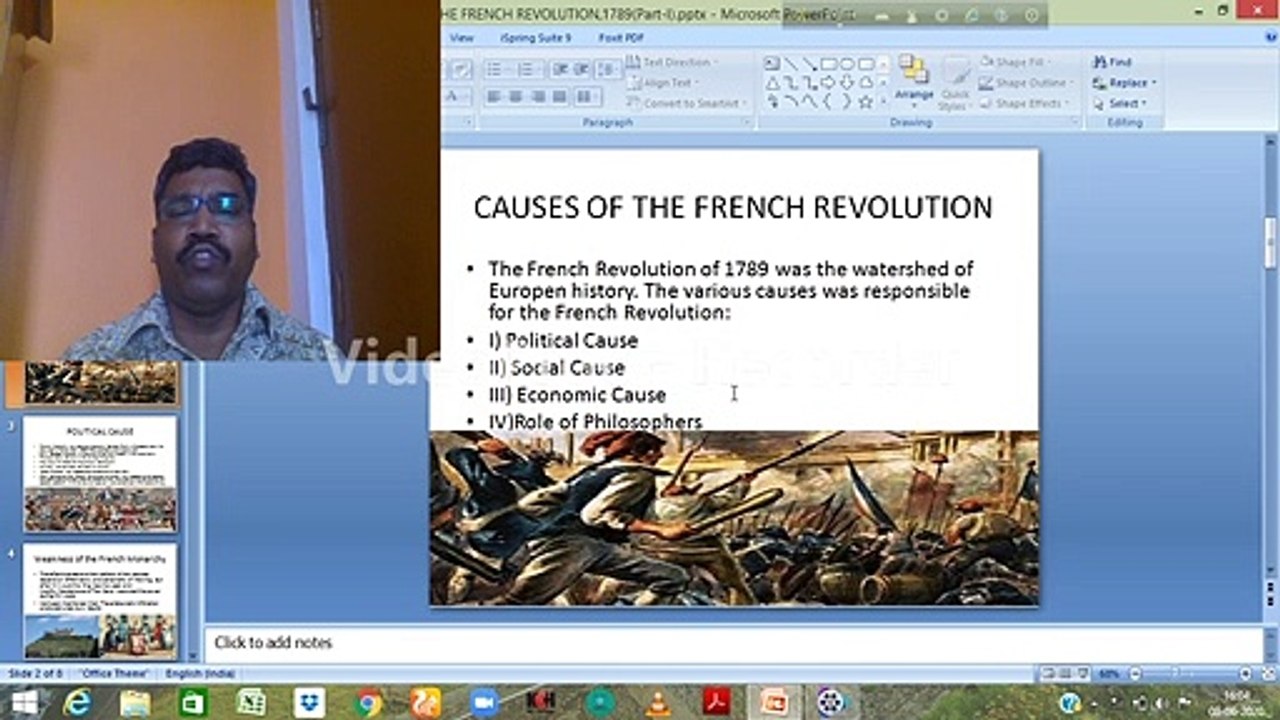Pick the text box shape in gallery

772,64
